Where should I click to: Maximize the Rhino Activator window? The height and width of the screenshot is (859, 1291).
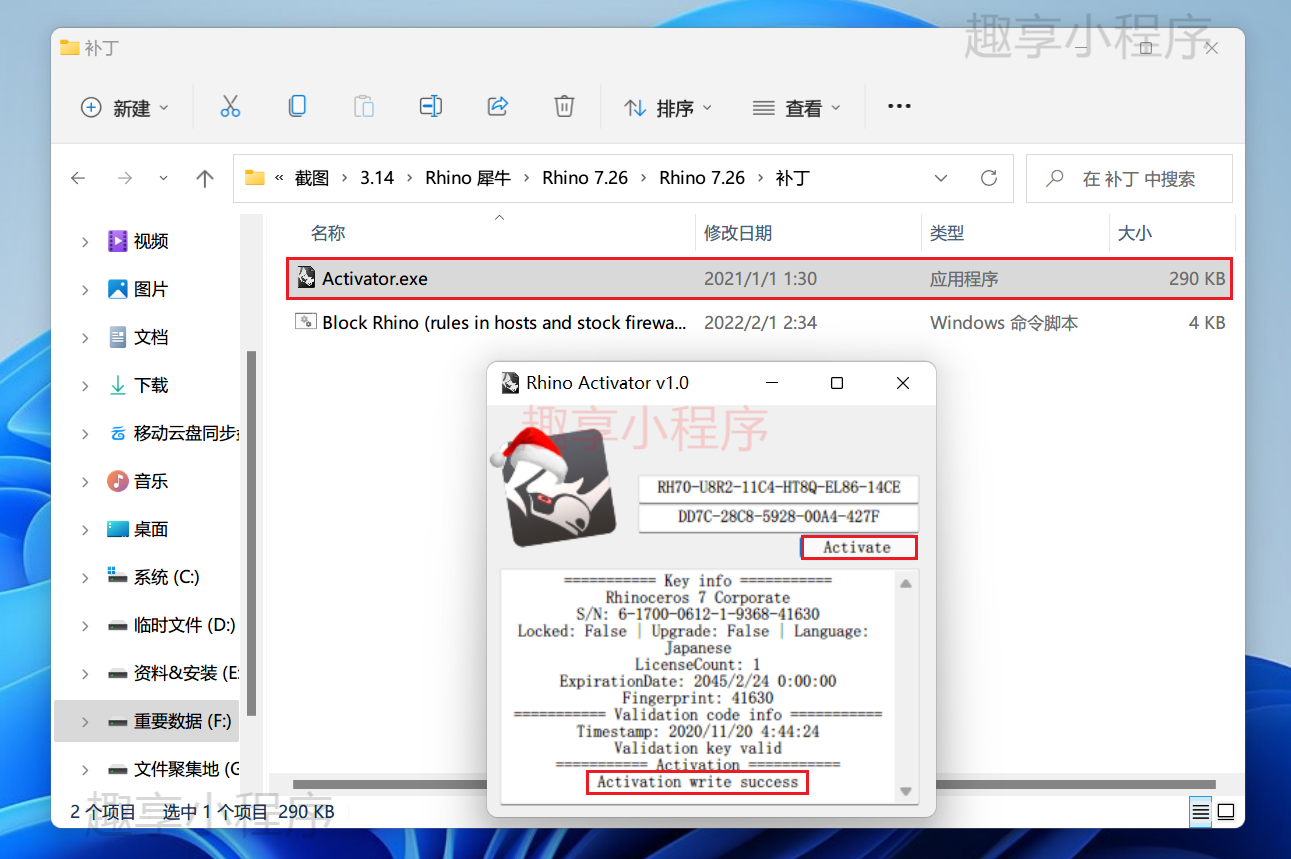pyautogui.click(x=837, y=383)
